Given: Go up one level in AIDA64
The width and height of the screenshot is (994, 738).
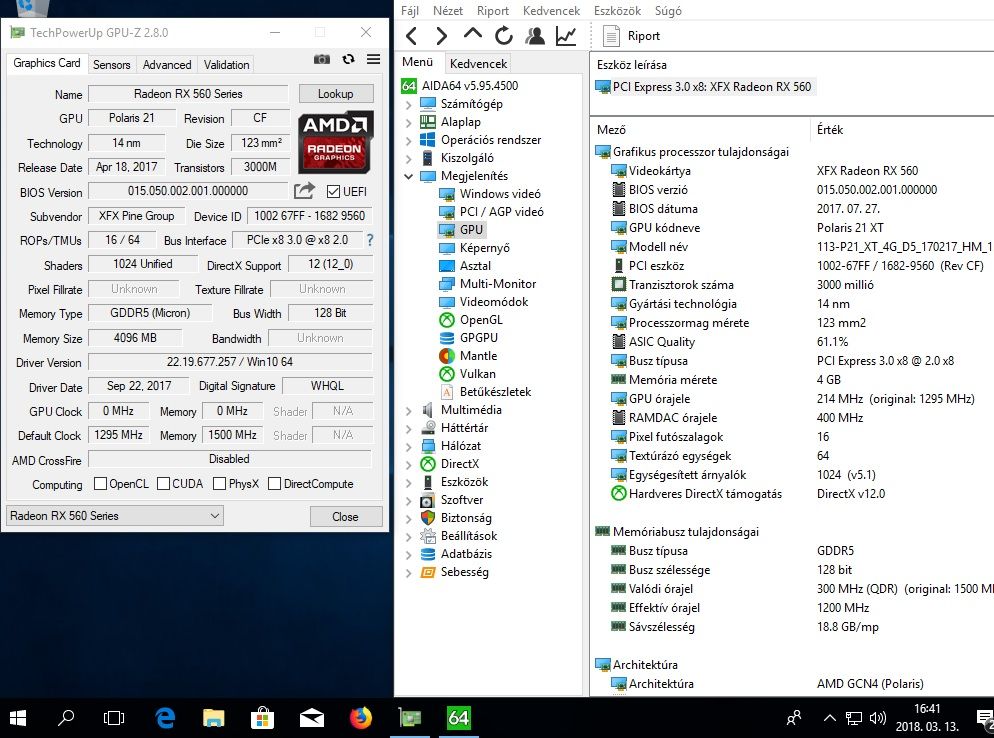Looking at the screenshot, I should 472,35.
